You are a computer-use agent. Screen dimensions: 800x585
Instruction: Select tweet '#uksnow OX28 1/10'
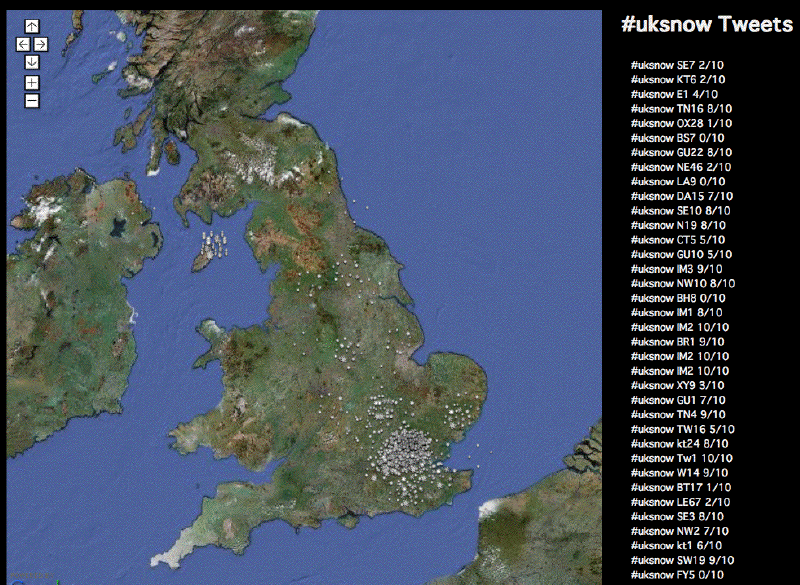click(x=681, y=123)
